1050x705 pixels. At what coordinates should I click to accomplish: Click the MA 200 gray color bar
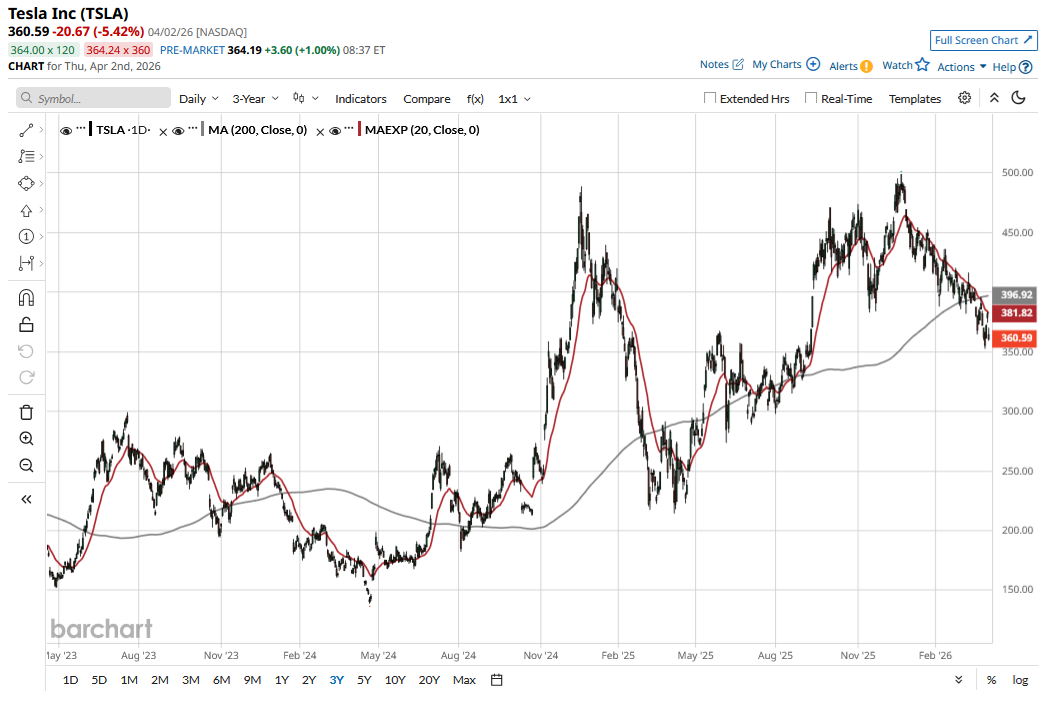tap(202, 129)
